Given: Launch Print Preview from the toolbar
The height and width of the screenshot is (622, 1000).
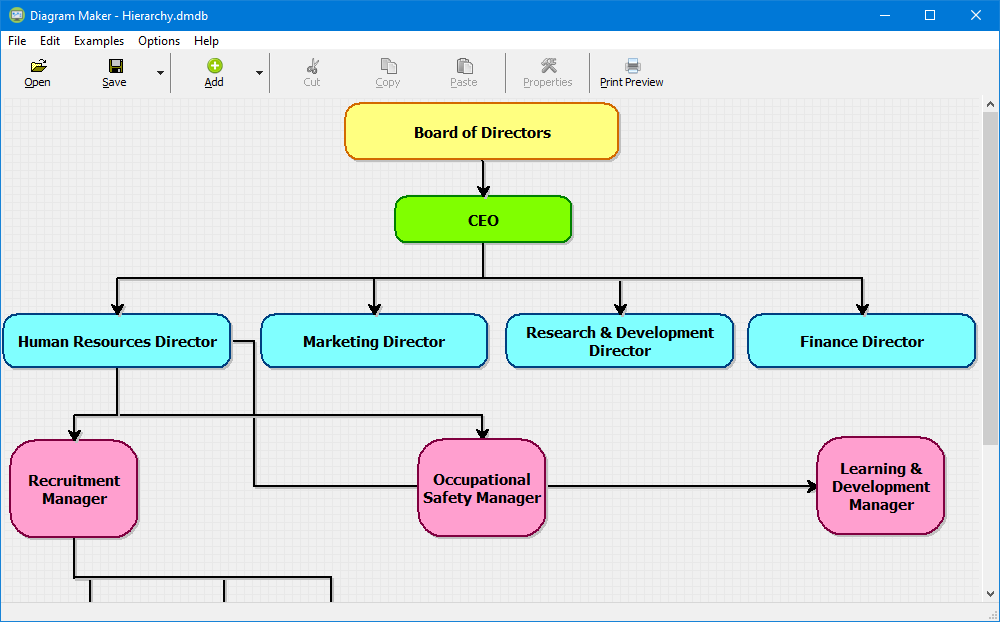Looking at the screenshot, I should pyautogui.click(x=632, y=67).
